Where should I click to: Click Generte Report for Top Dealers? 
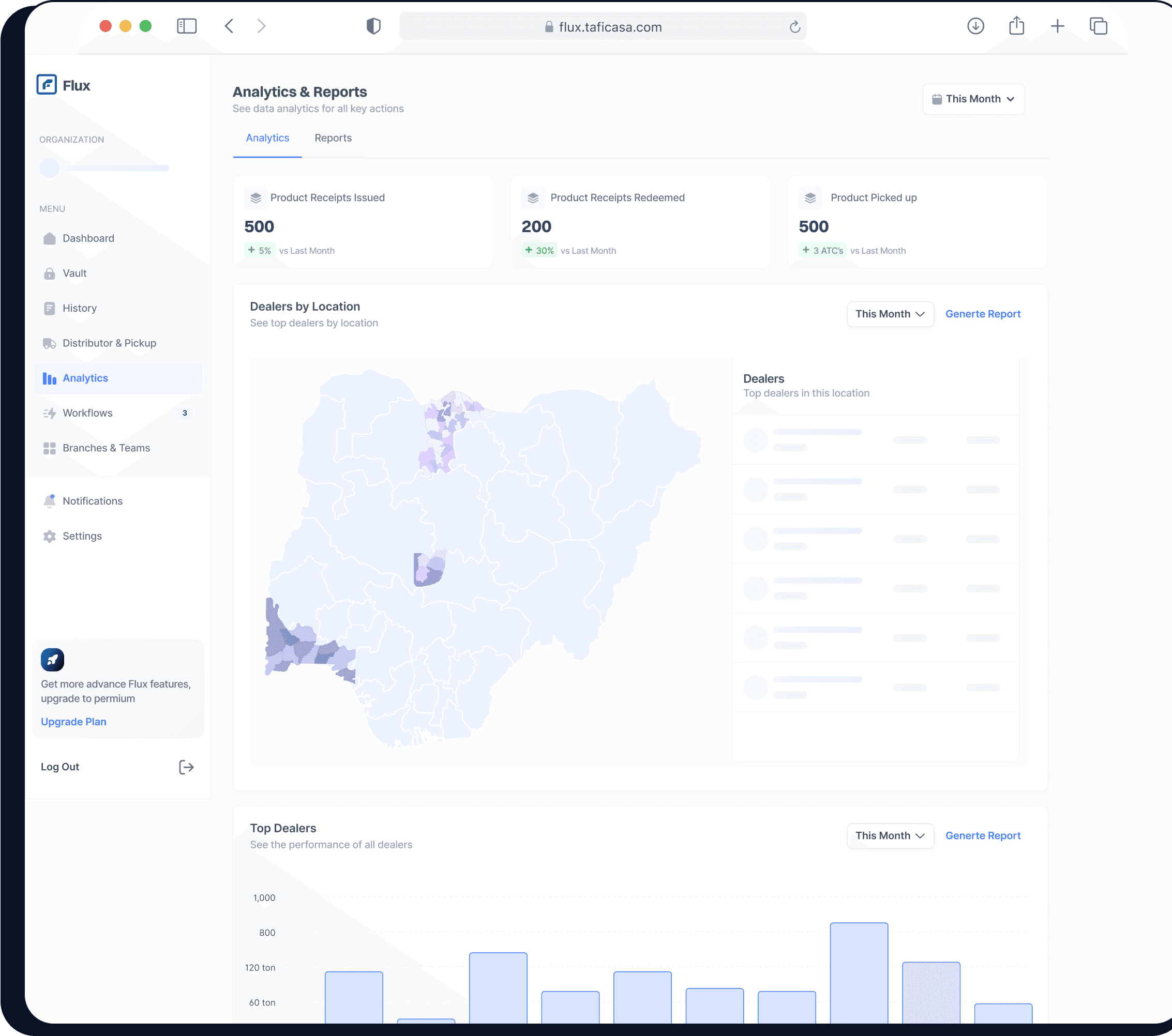click(x=983, y=835)
